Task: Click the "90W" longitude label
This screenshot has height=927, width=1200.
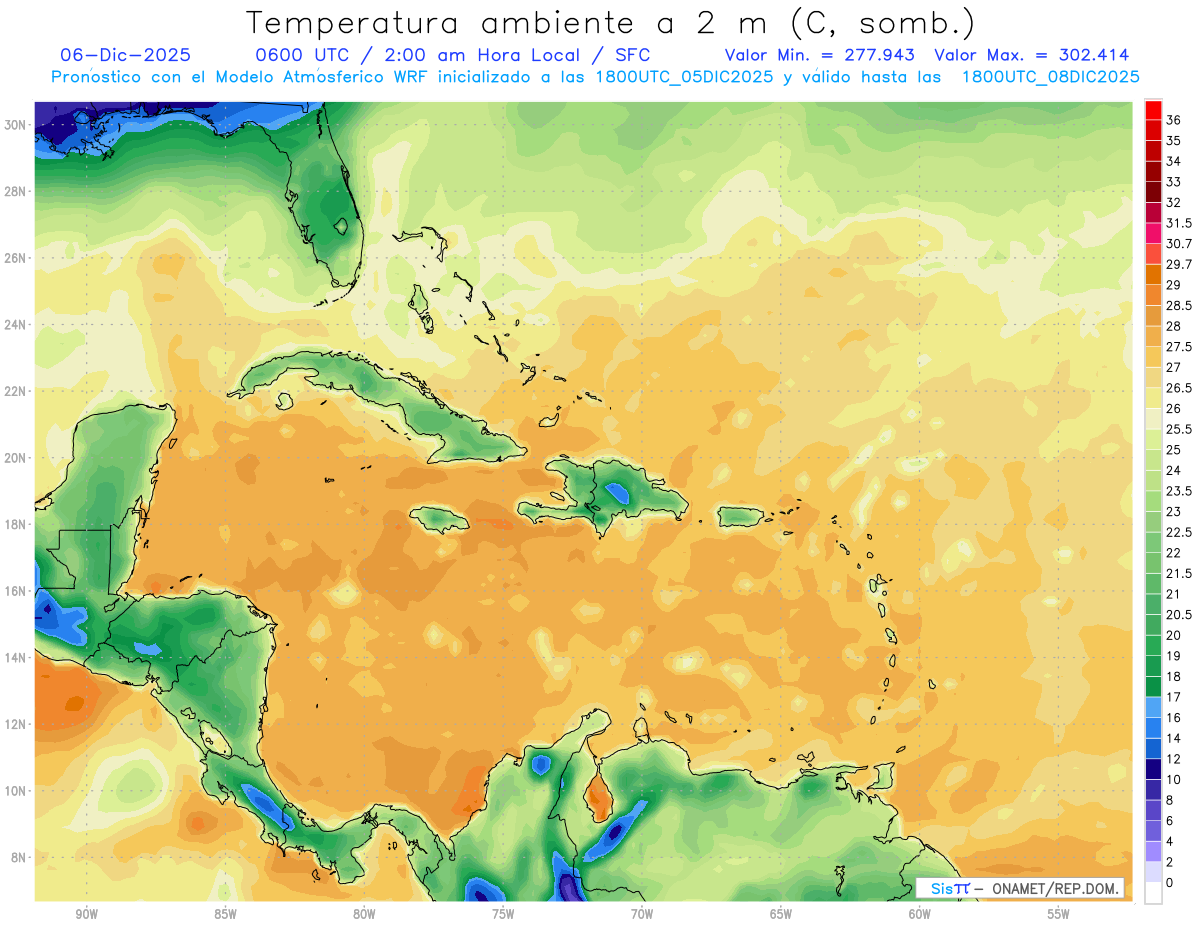Action: tap(86, 914)
